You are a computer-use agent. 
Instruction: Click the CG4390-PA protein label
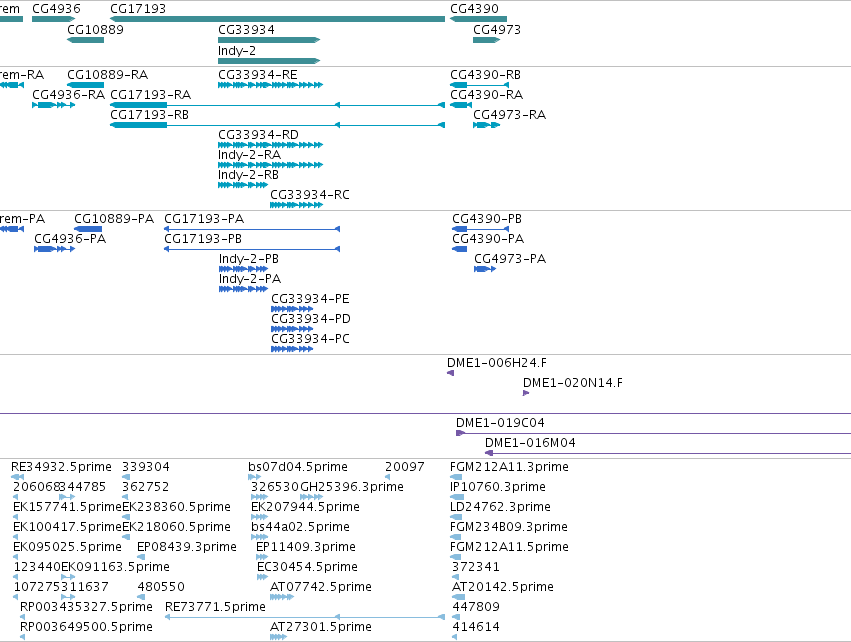[488, 239]
